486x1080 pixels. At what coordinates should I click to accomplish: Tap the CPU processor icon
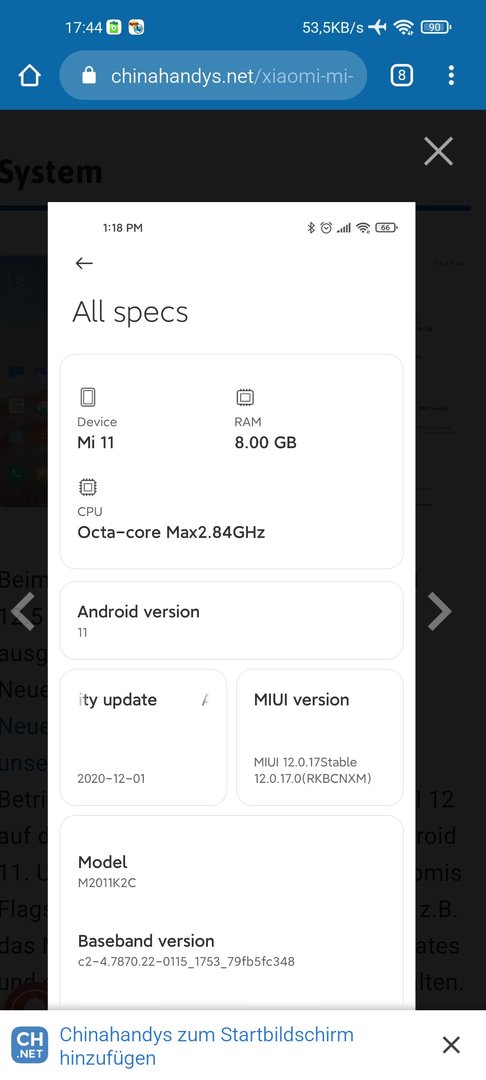point(87,488)
